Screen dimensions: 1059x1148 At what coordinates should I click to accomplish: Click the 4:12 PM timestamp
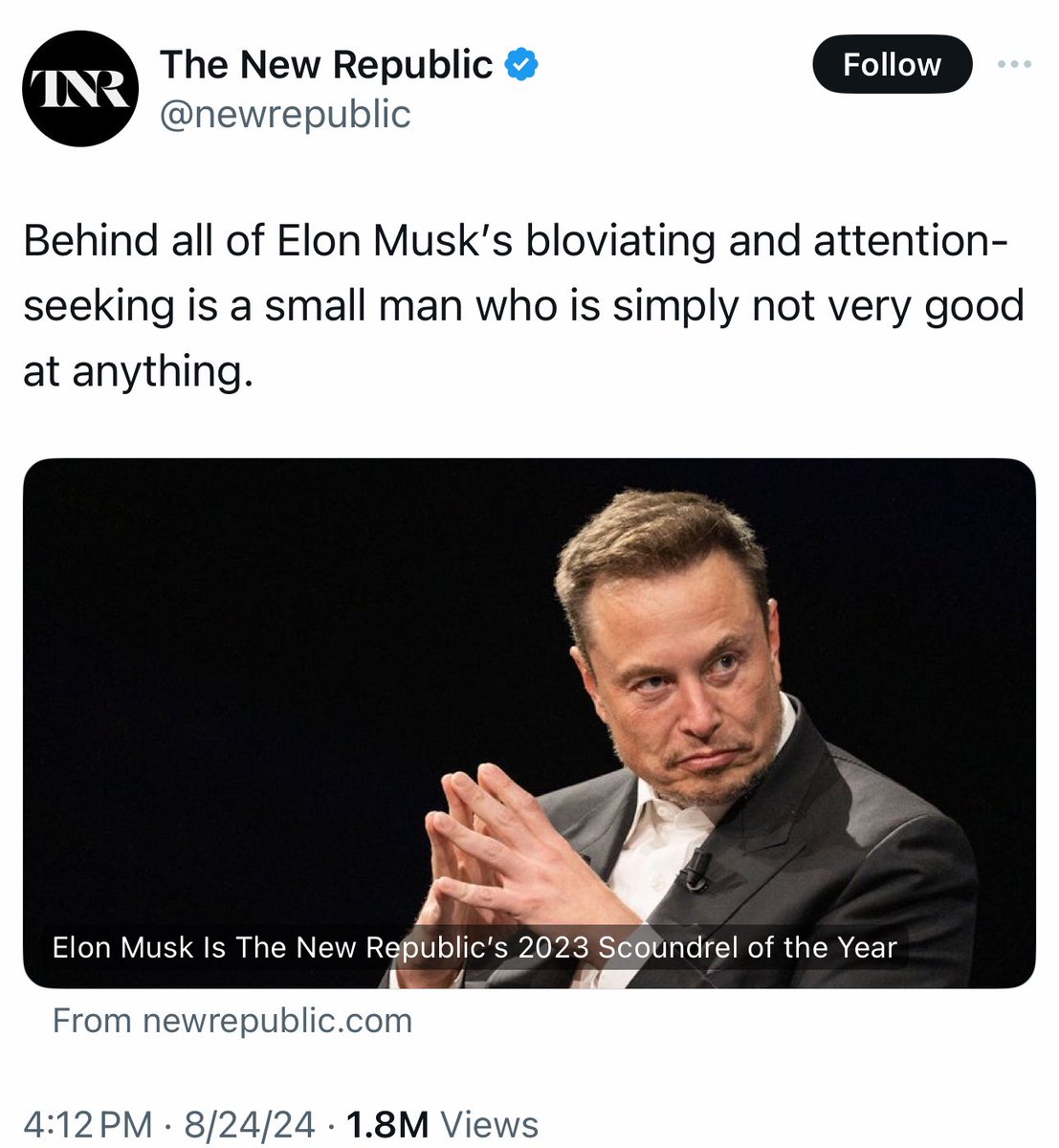[87, 1124]
